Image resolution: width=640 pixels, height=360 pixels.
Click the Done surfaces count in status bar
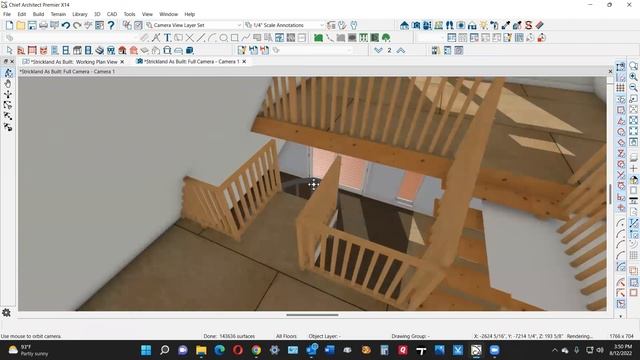[x=229, y=336]
